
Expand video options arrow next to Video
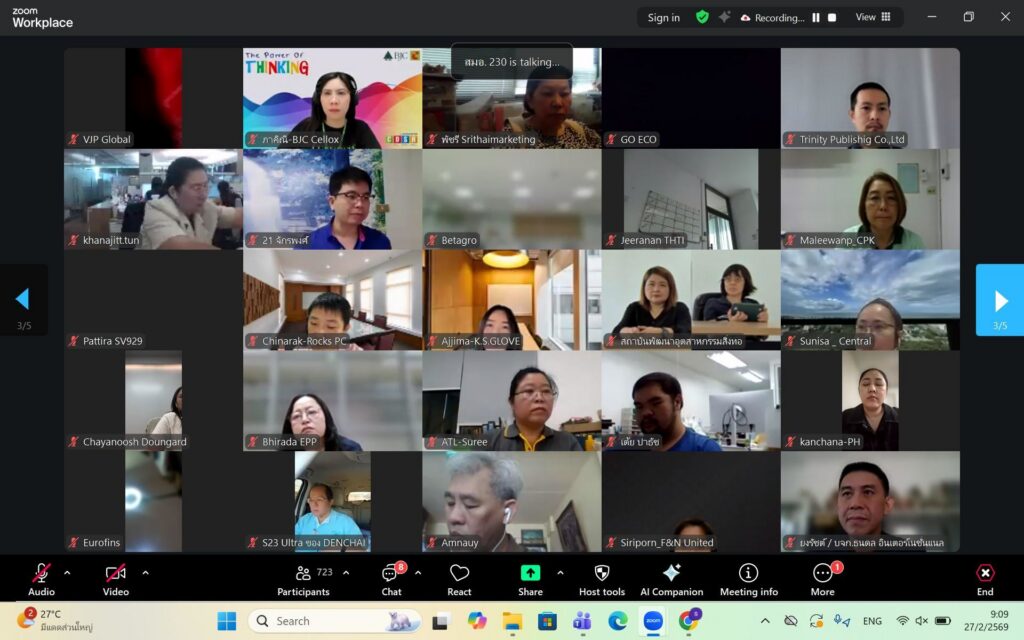tap(146, 573)
